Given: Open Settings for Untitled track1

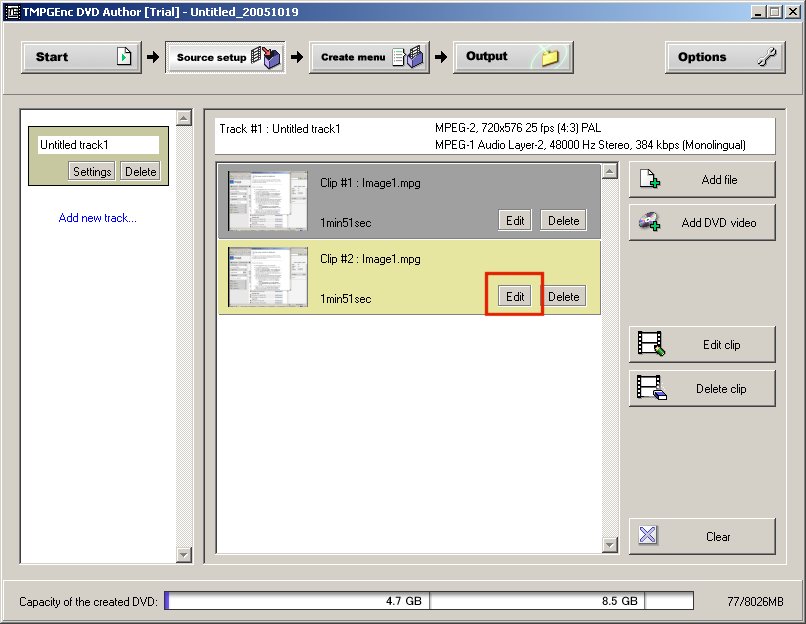Looking at the screenshot, I should pos(92,172).
